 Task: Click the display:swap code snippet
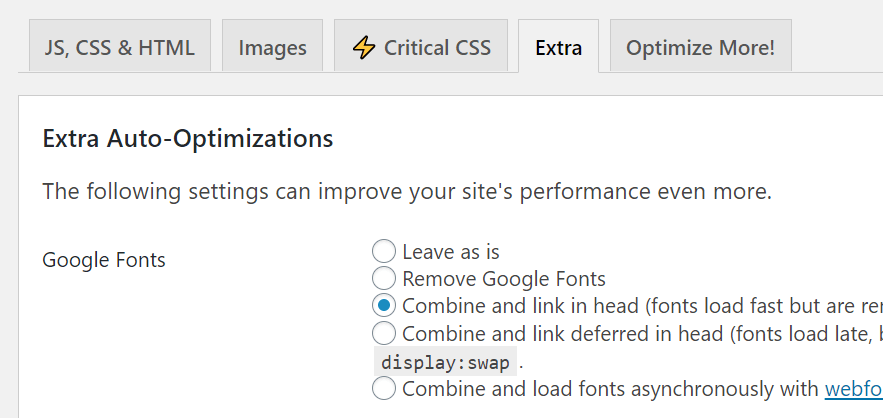pos(445,362)
